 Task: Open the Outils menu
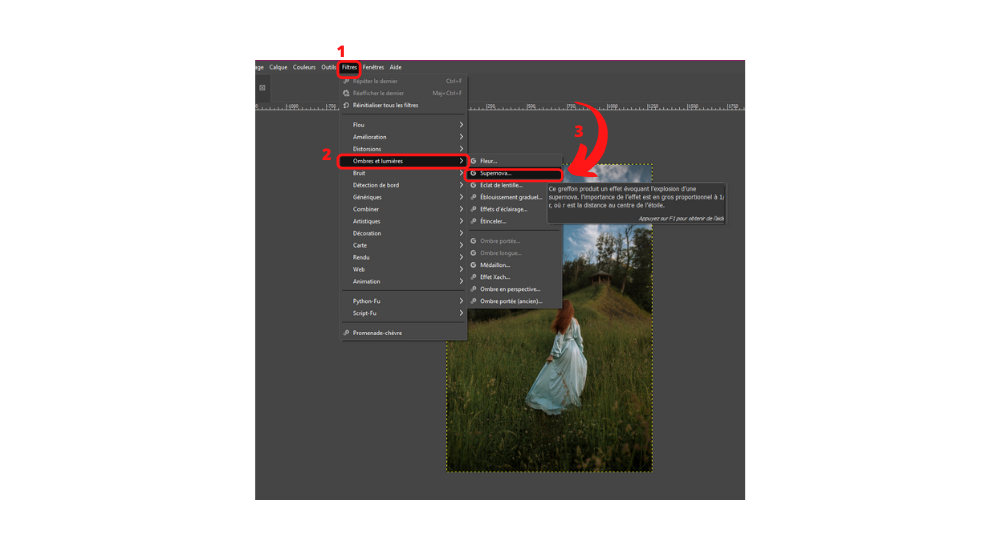[x=328, y=67]
